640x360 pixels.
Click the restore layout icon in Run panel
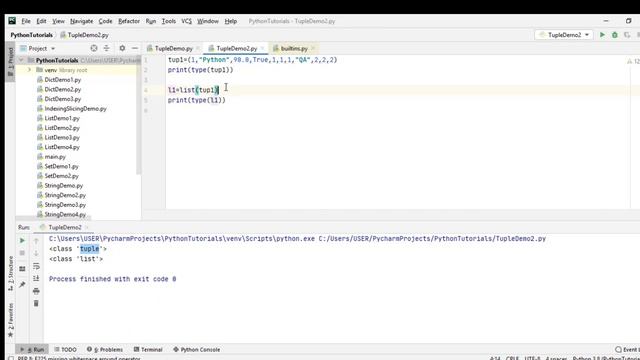pyautogui.click(x=22, y=269)
